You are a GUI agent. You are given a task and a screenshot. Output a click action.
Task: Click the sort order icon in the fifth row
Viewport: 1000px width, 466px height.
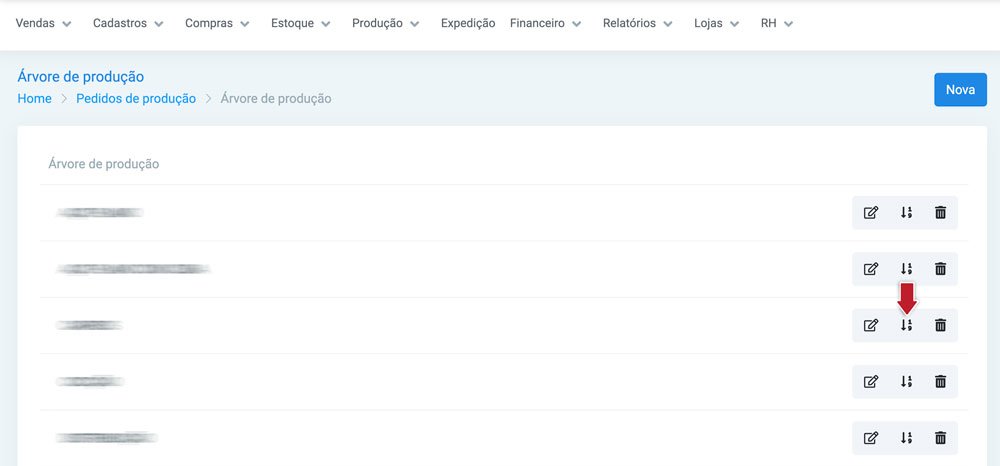pyautogui.click(x=906, y=438)
